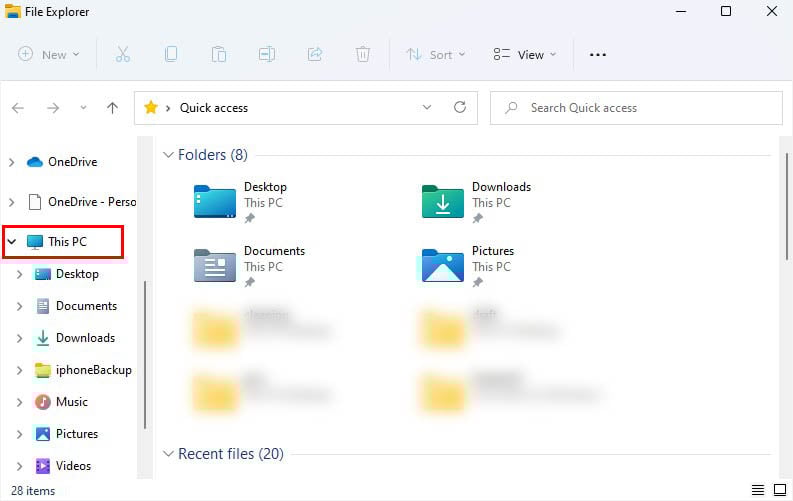793x501 pixels.
Task: Expand the OneDrive tree node
Action: click(12, 162)
